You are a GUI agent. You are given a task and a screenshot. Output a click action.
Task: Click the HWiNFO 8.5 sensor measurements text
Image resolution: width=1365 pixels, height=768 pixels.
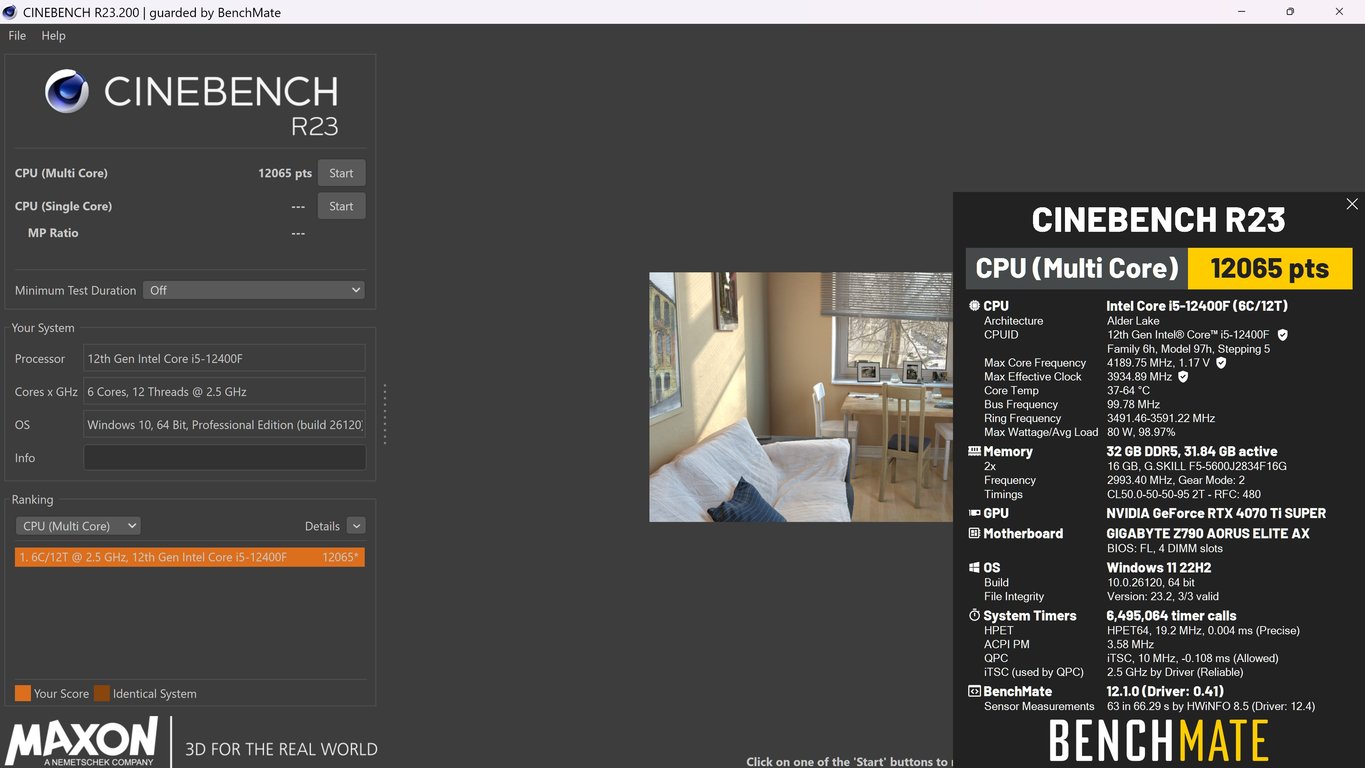tap(1211, 706)
